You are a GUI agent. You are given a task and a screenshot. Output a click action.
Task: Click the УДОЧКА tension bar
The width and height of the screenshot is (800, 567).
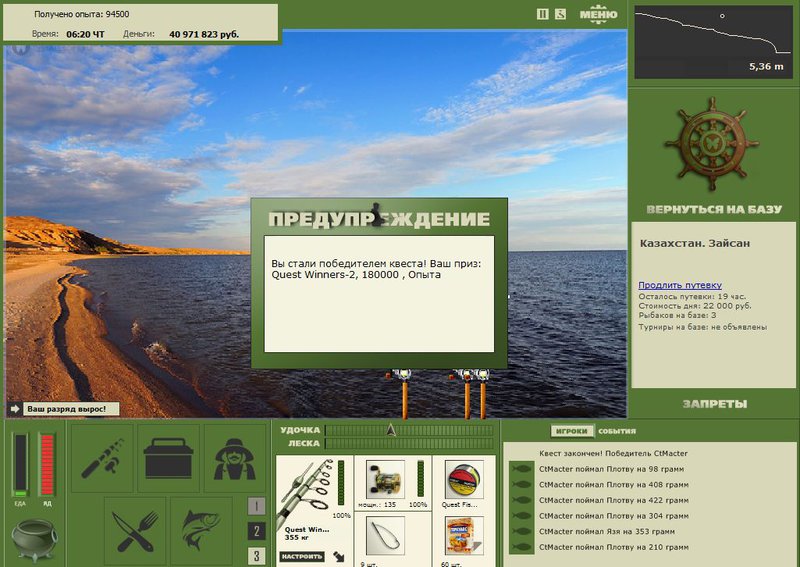click(410, 430)
